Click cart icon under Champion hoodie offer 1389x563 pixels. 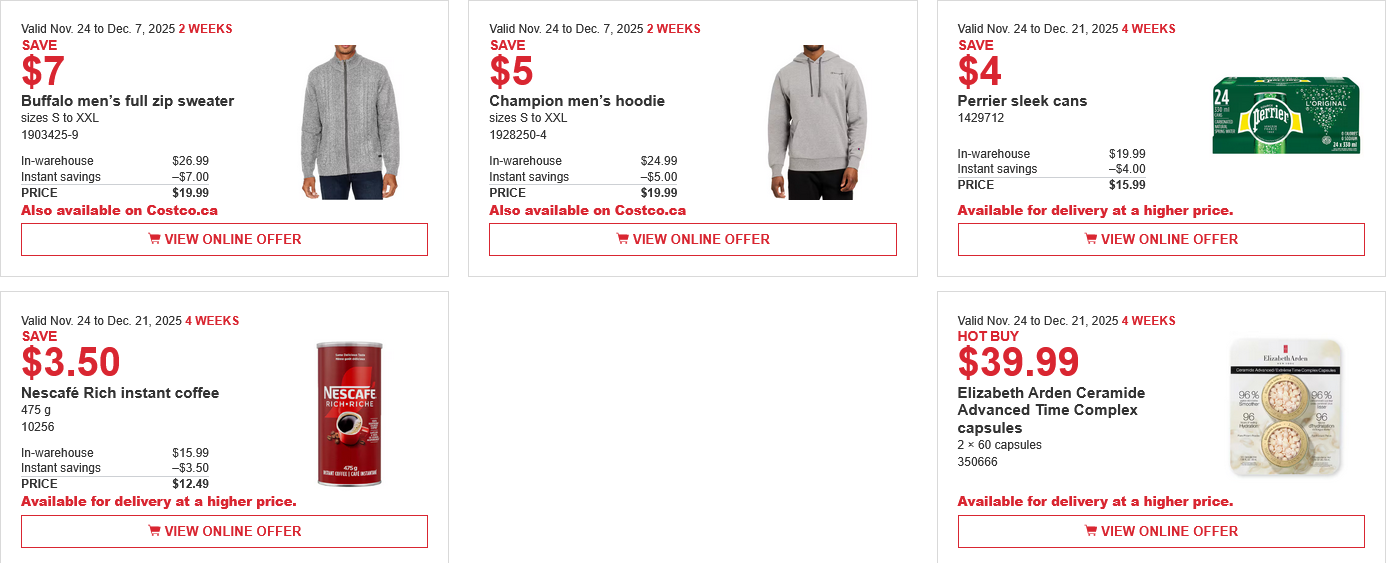[622, 239]
